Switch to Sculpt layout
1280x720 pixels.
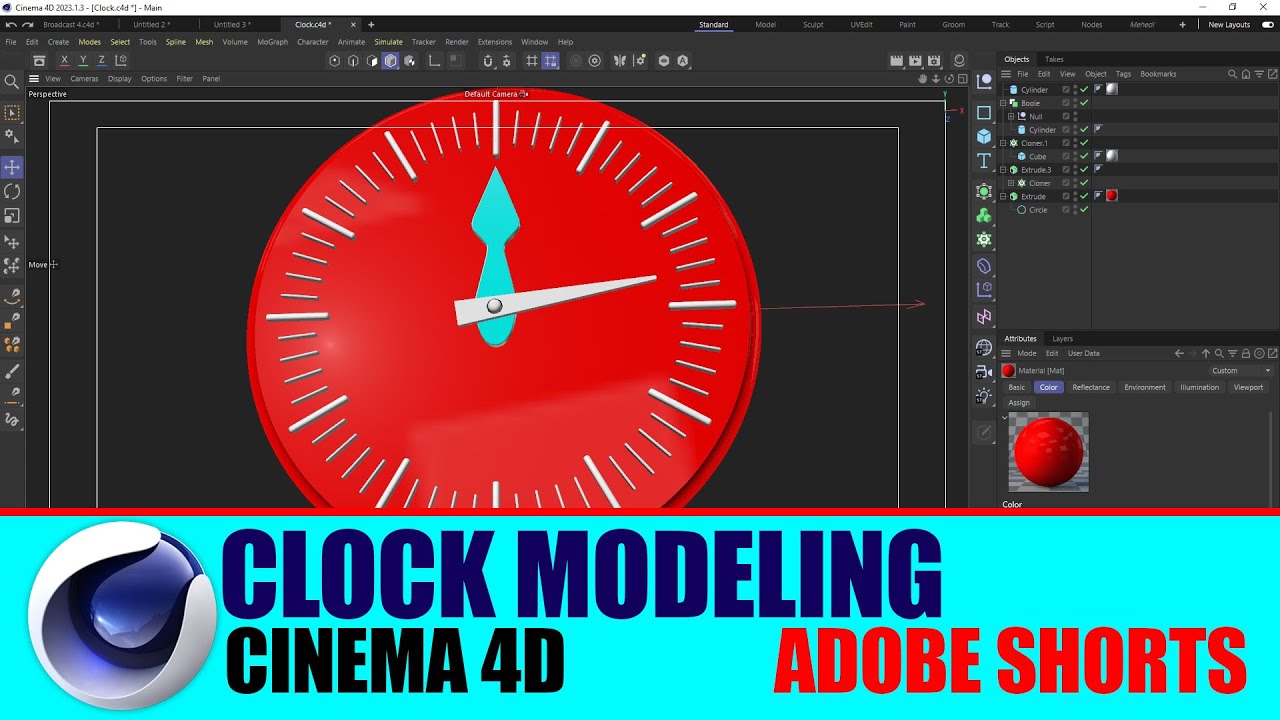coord(813,24)
